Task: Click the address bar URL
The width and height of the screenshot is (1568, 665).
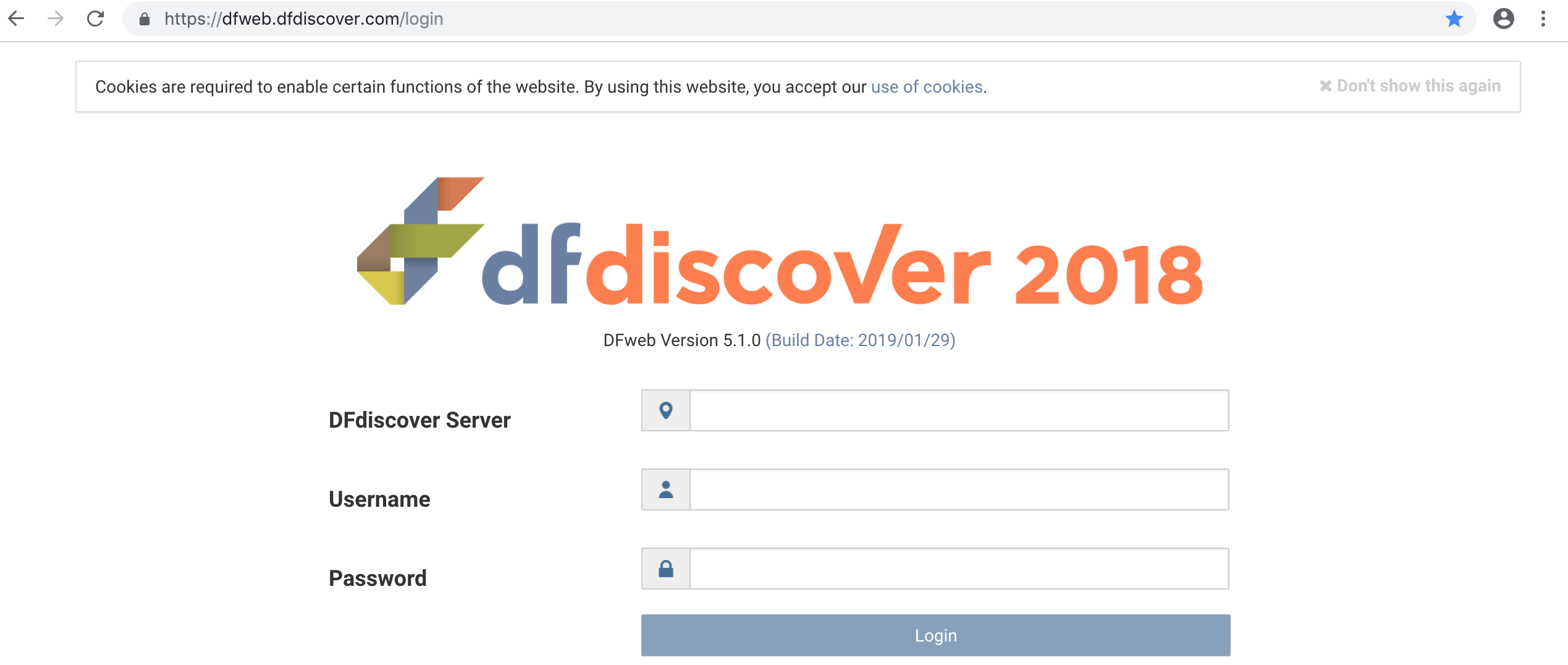Action: [x=303, y=19]
